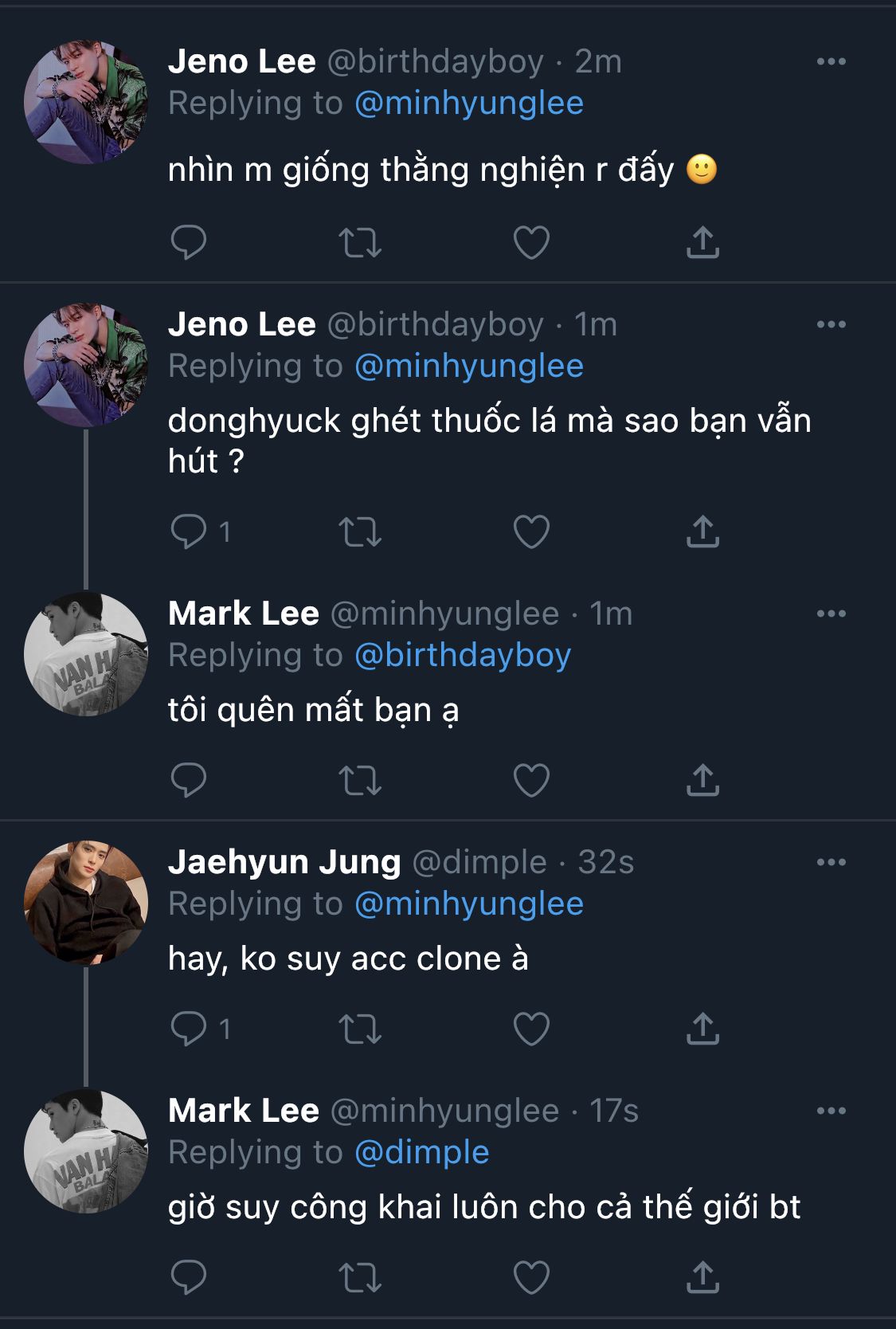Like Jeno's "donghyuck ghét thuốc lá" tweet
The height and width of the screenshot is (1329, 896).
pyautogui.click(x=531, y=531)
